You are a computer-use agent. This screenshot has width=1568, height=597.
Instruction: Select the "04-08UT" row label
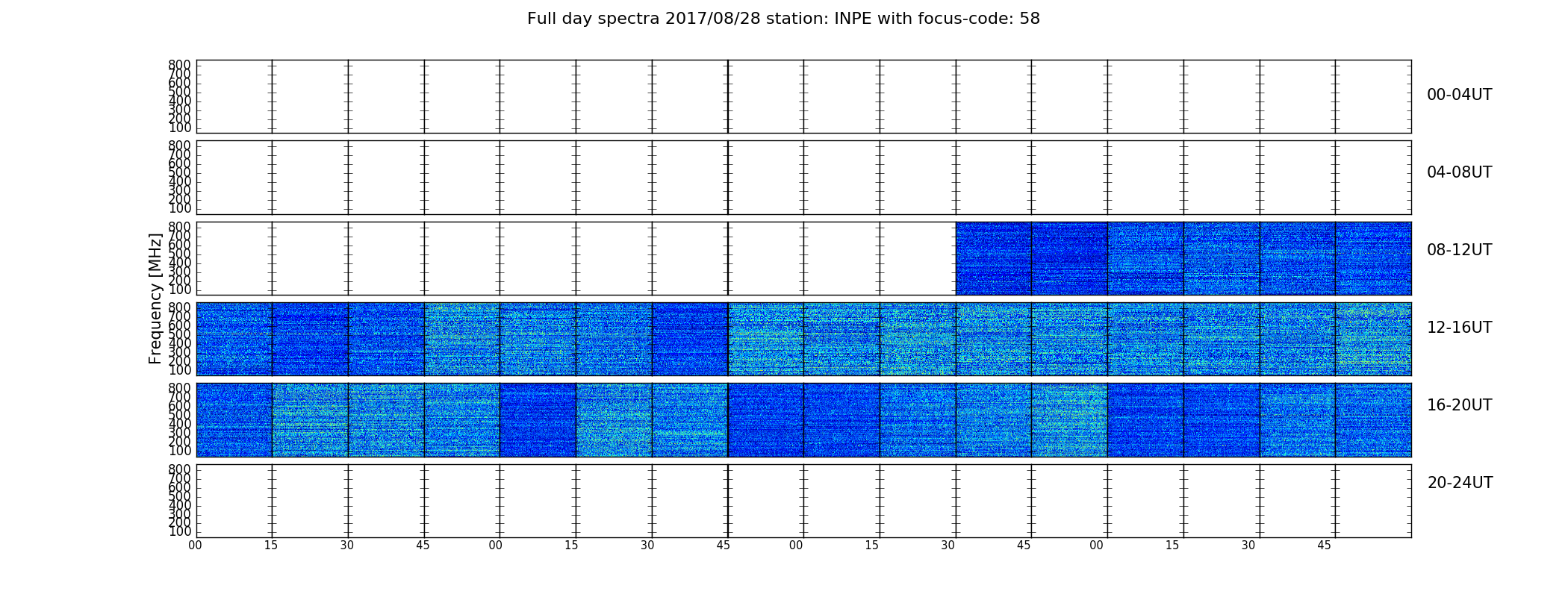(1459, 172)
